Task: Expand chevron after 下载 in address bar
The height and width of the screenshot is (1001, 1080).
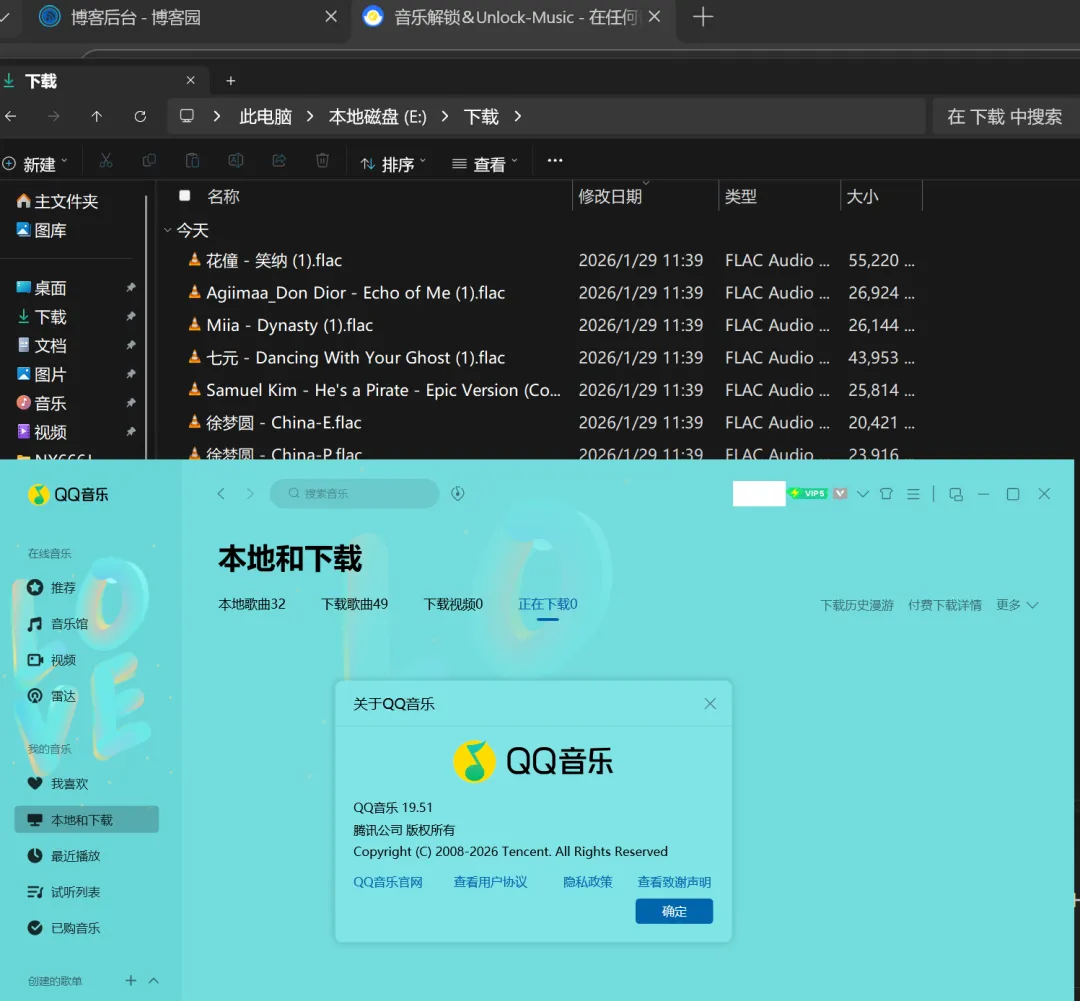Action: (x=518, y=116)
